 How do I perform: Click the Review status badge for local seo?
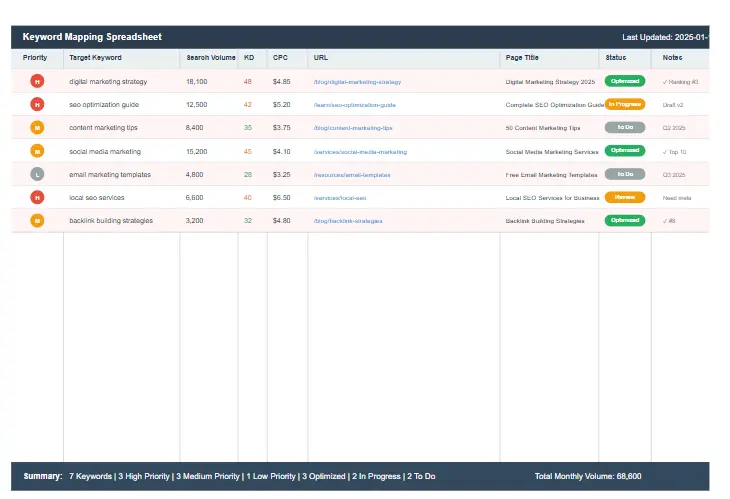625,197
